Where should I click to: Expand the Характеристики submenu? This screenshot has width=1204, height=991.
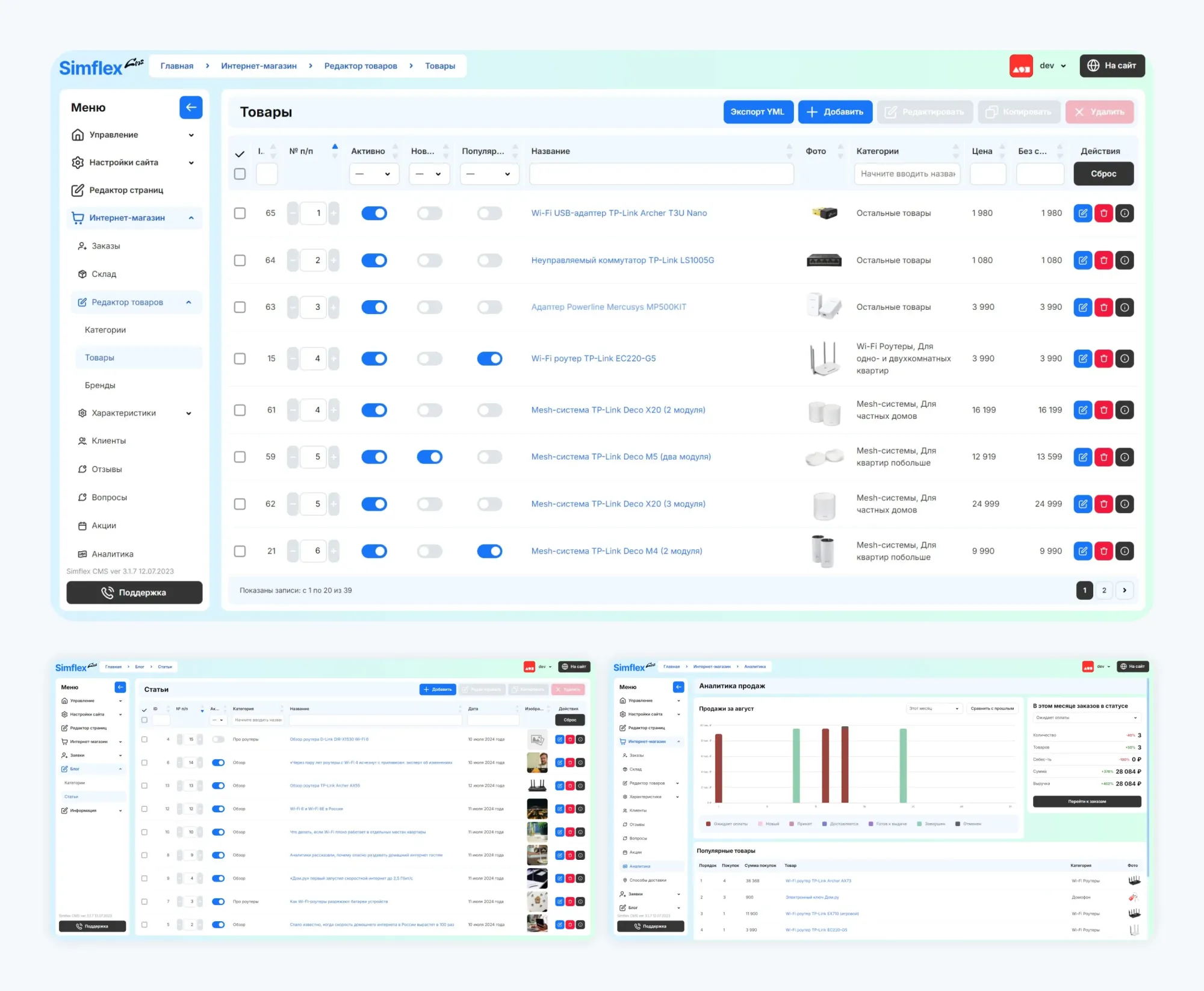point(188,413)
